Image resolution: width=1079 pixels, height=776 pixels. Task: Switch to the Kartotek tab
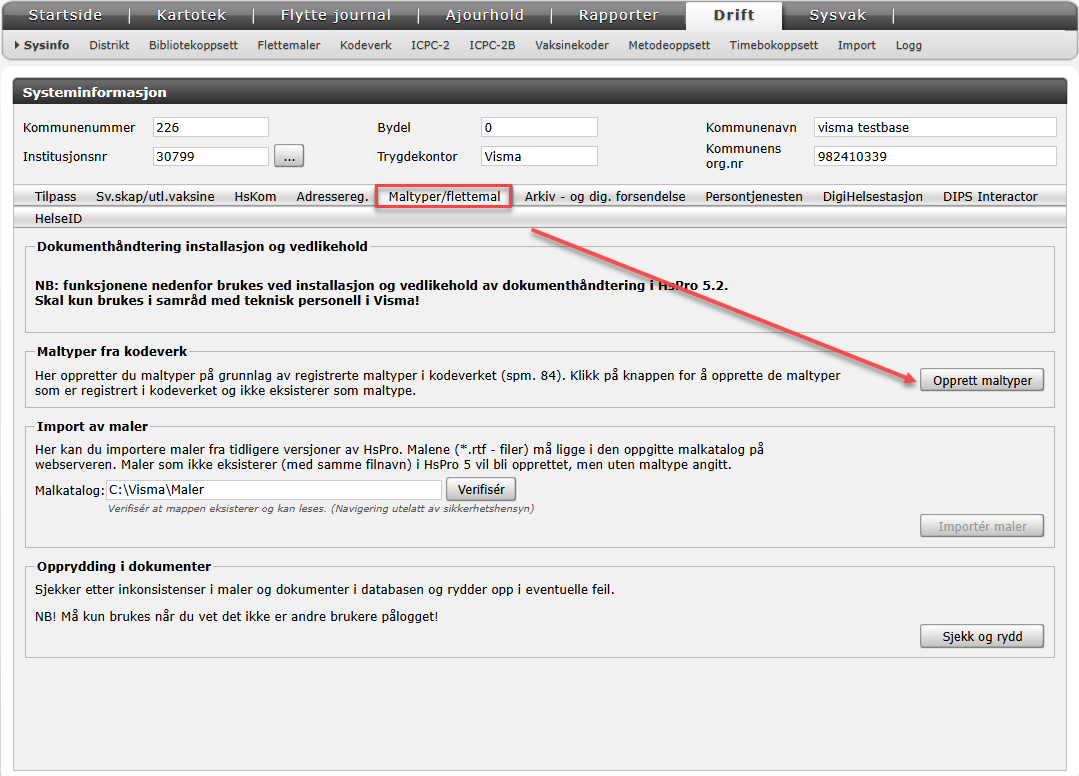[191, 15]
